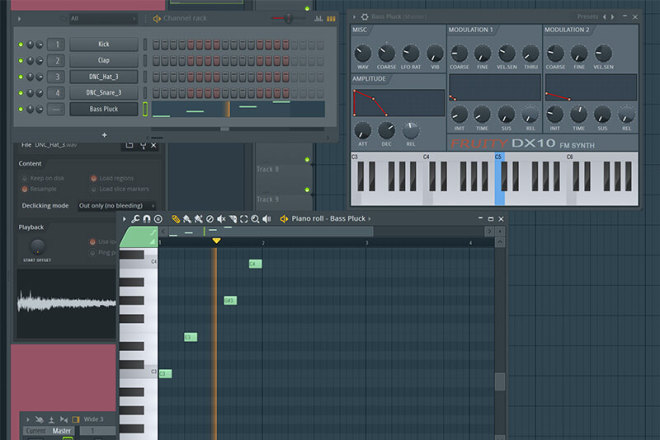Enable Load regions option

point(113,179)
